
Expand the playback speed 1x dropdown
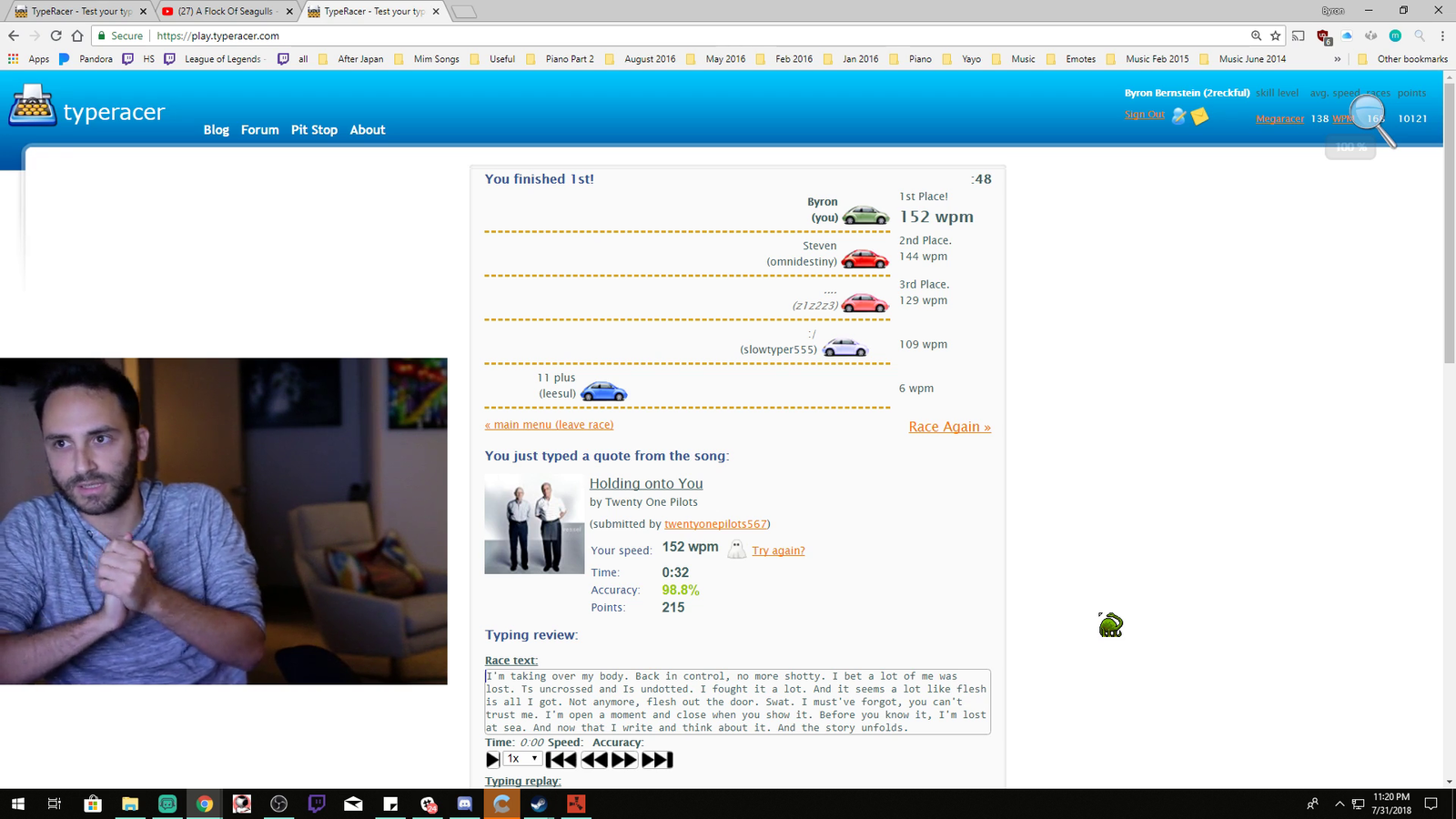[x=522, y=759]
